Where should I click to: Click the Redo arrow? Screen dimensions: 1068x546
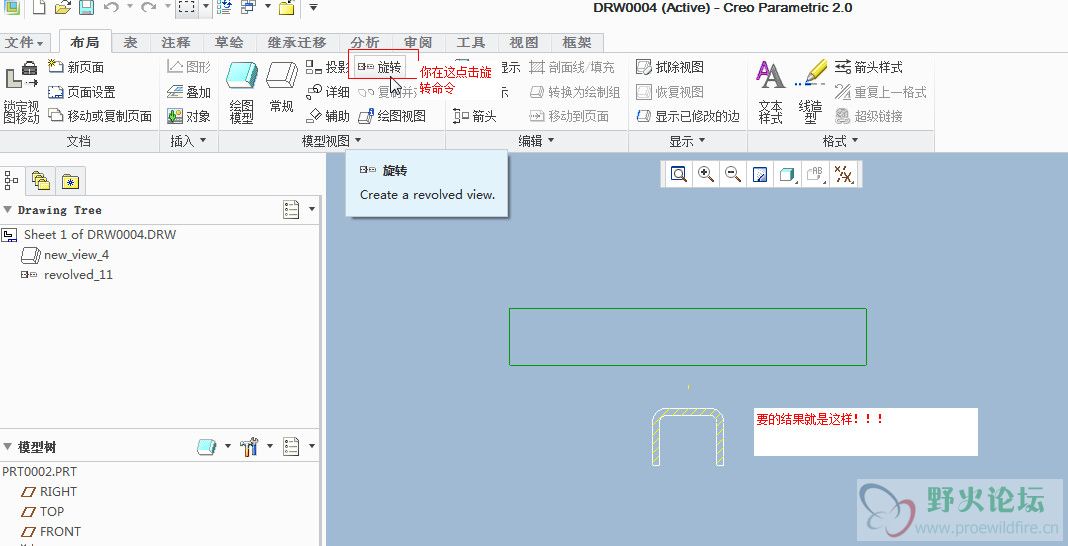(x=148, y=8)
